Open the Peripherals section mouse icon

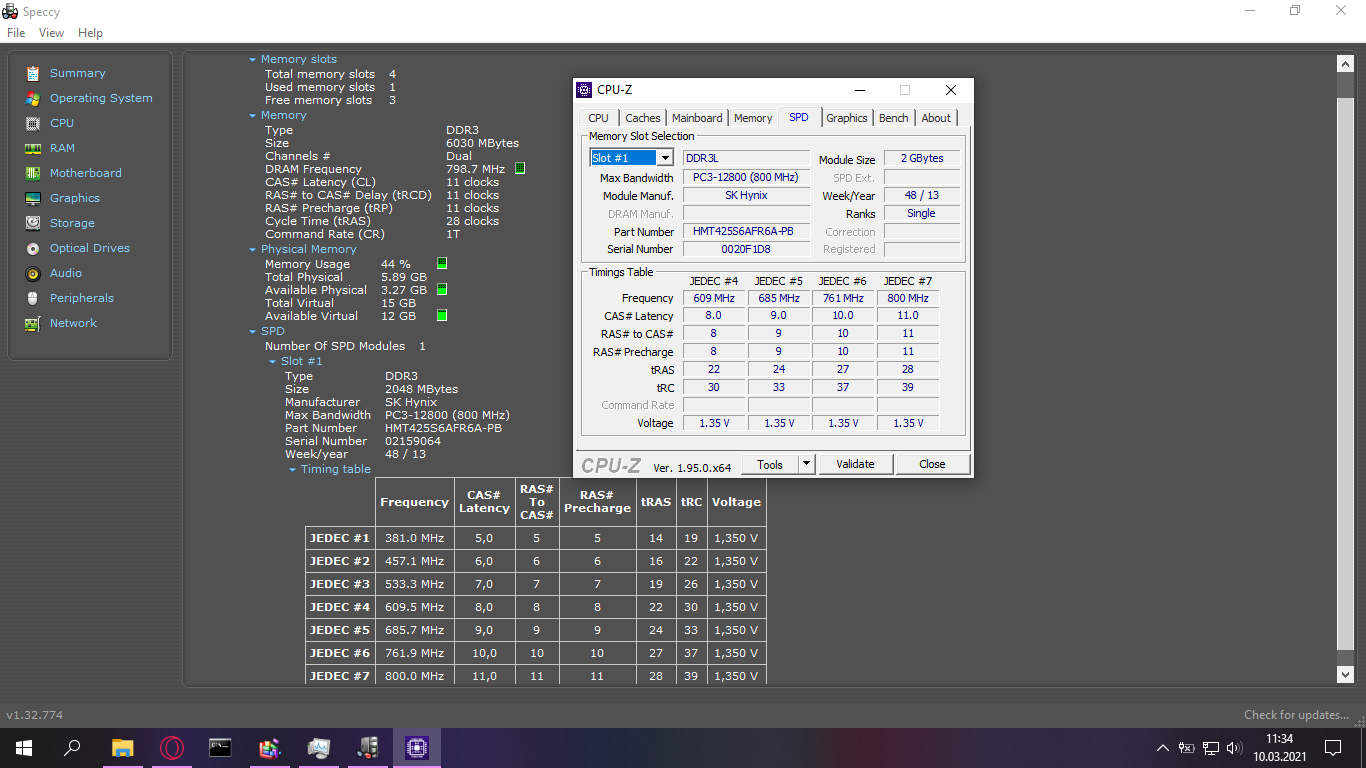point(33,298)
